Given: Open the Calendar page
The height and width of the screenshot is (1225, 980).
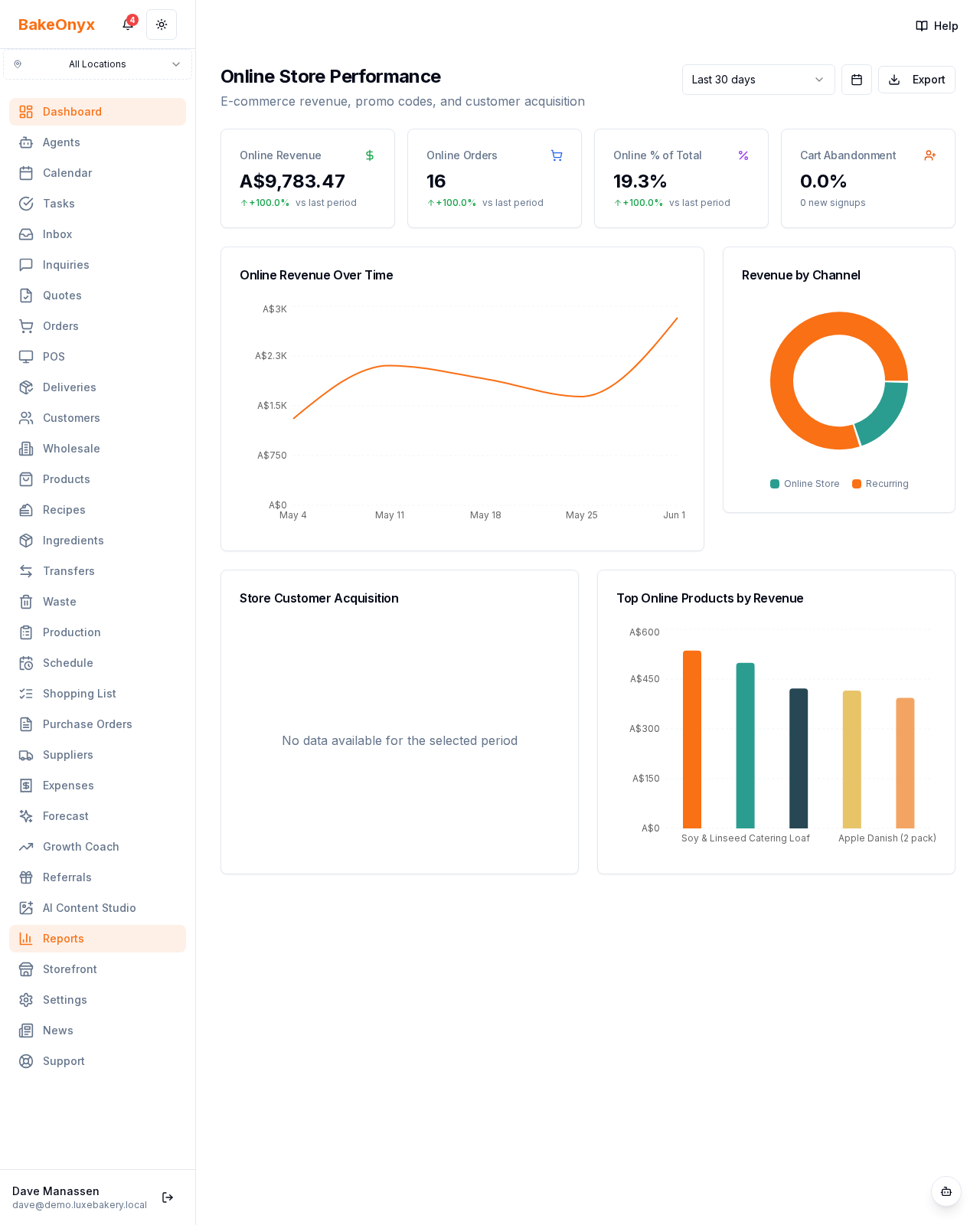Looking at the screenshot, I should pyautogui.click(x=97, y=173).
